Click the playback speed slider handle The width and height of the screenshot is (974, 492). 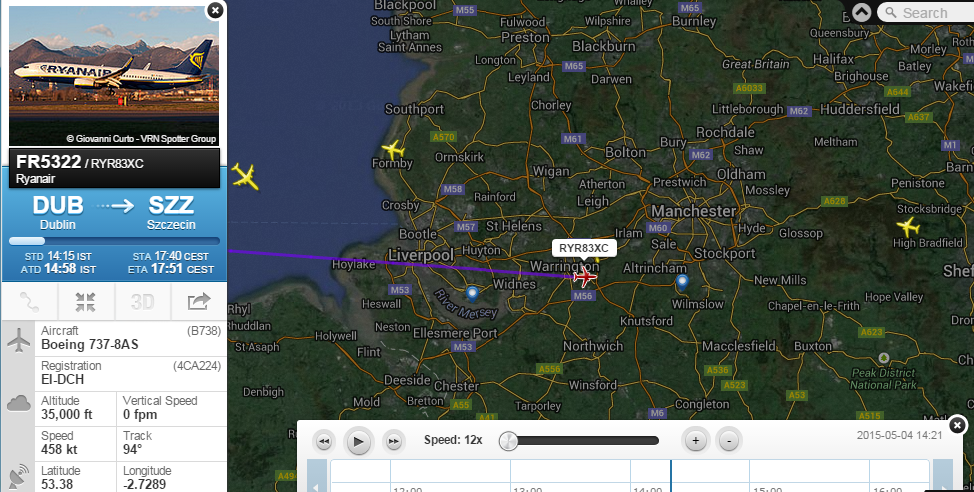(508, 441)
